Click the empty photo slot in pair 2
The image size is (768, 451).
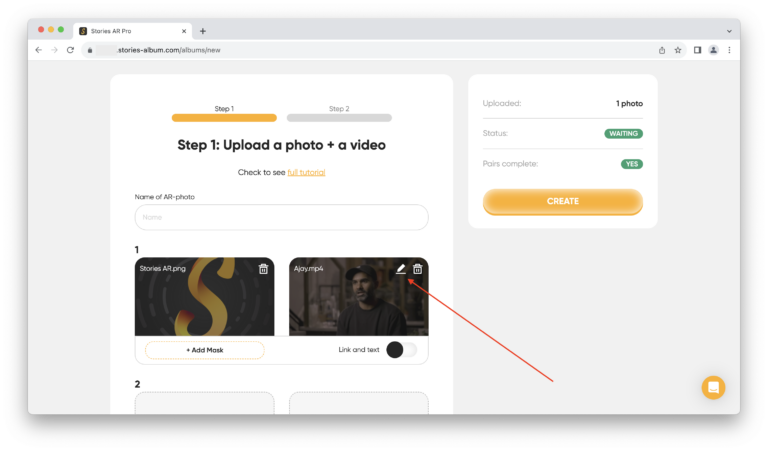coord(205,403)
